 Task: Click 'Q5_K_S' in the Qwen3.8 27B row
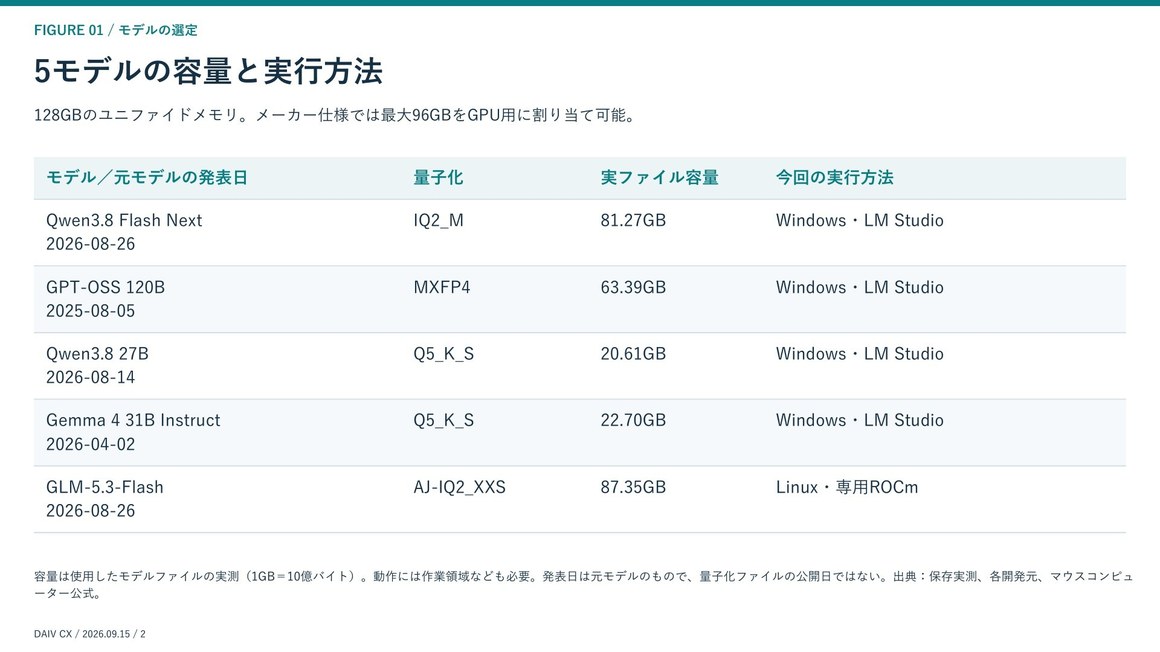click(444, 354)
